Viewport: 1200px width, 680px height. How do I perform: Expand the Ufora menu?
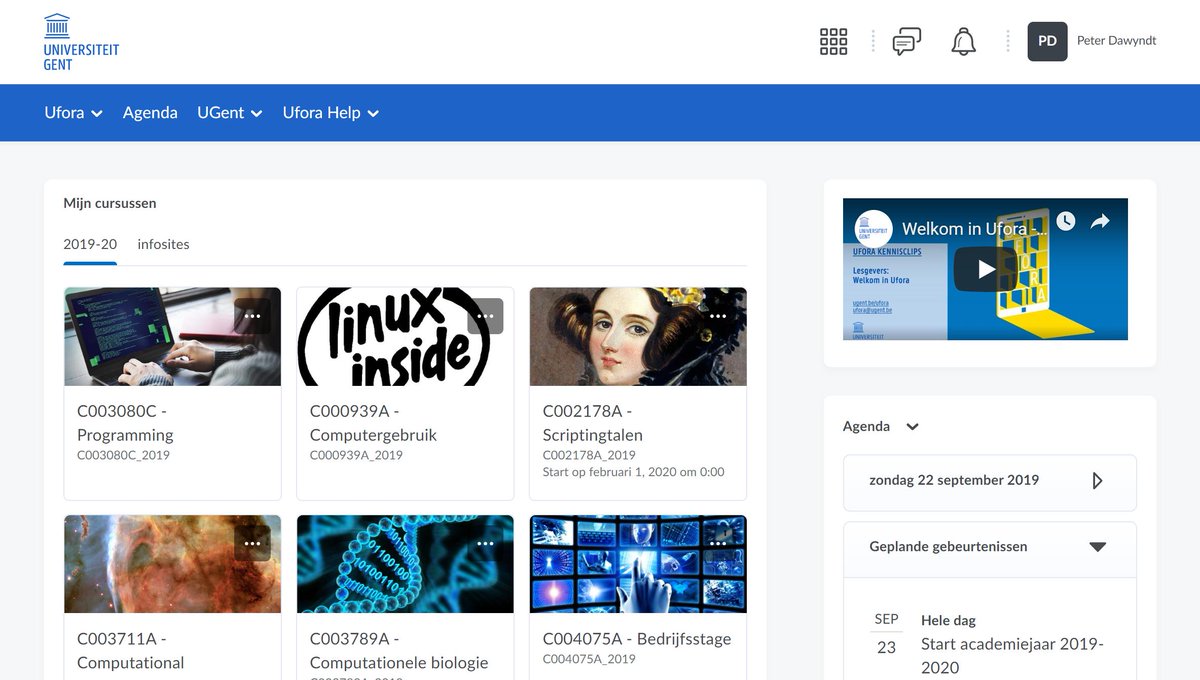pyautogui.click(x=74, y=113)
